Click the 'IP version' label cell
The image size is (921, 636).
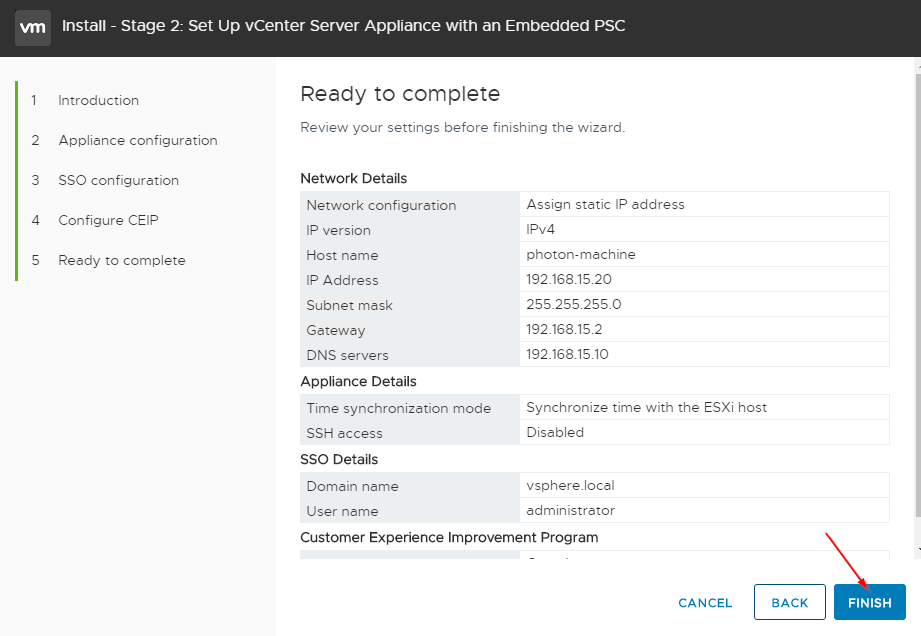click(x=409, y=230)
